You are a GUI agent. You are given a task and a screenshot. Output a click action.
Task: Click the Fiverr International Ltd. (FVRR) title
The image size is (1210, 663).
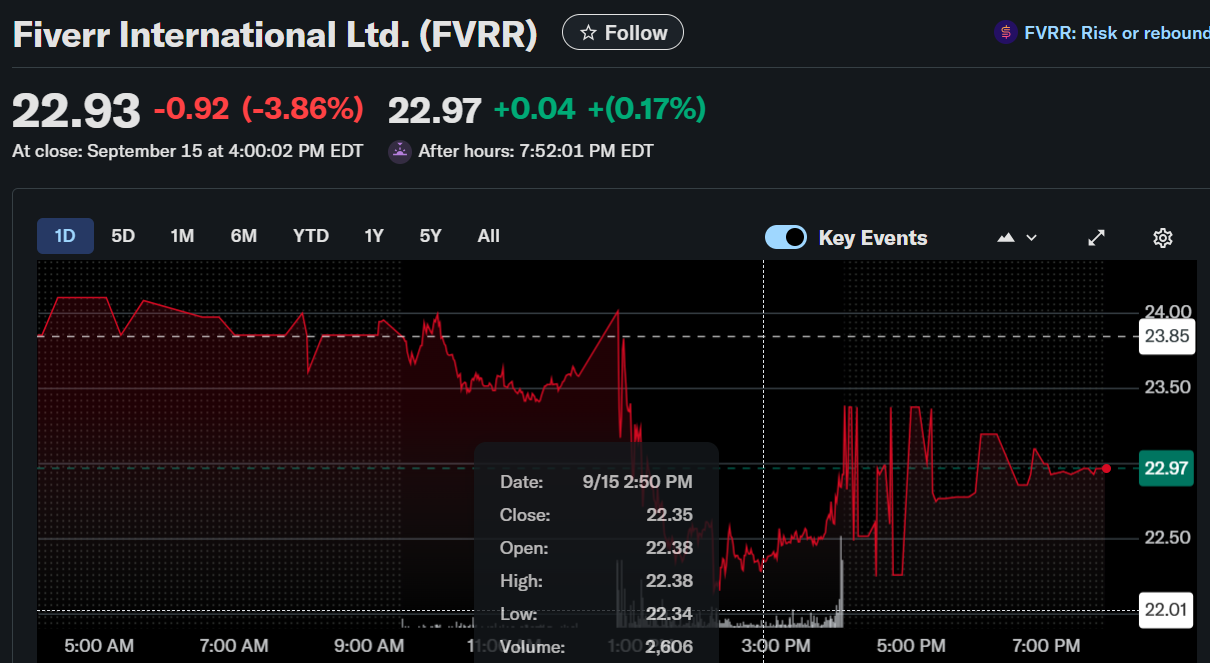(275, 35)
